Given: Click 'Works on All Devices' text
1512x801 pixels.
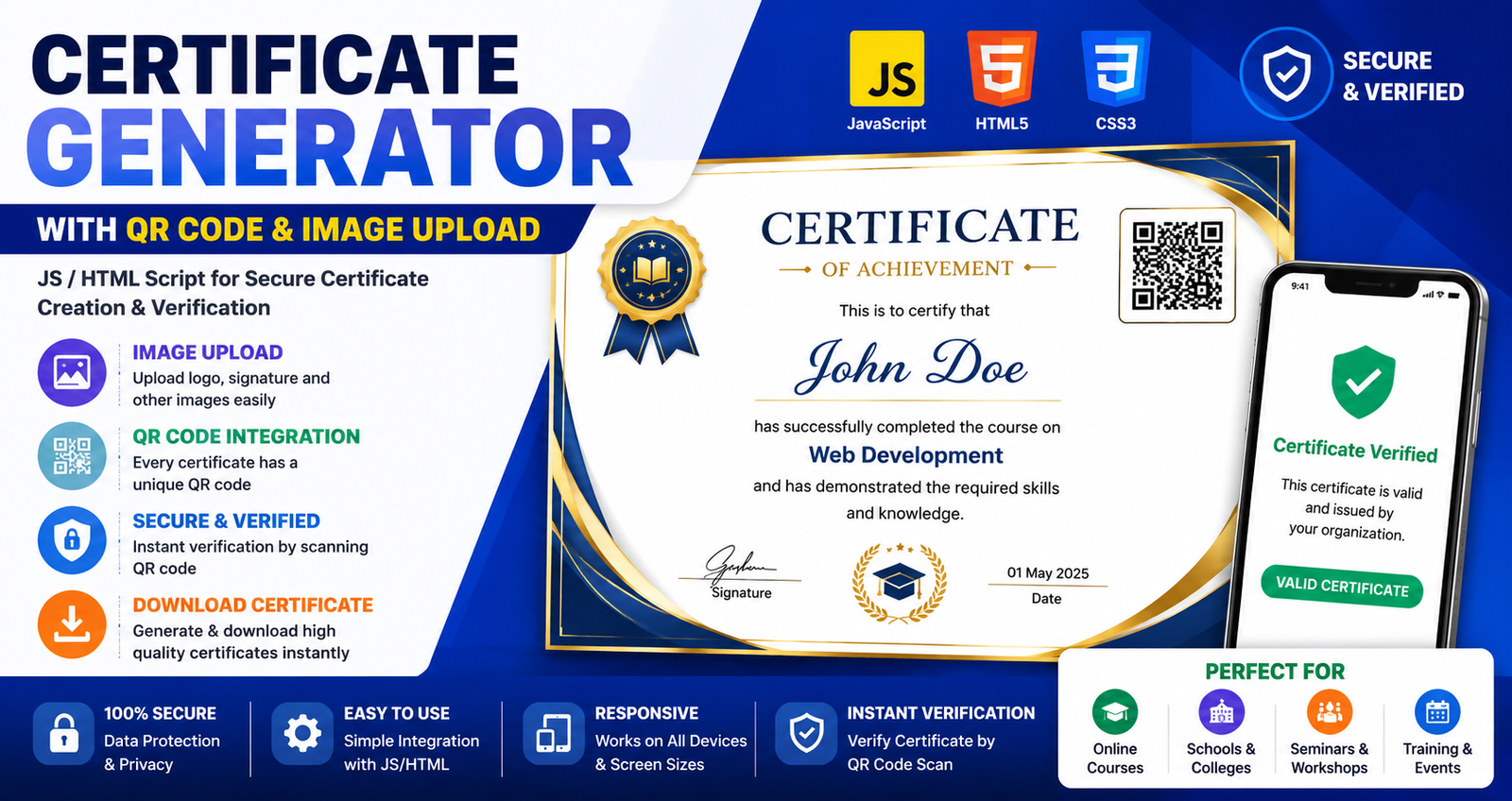Looking at the screenshot, I should pyautogui.click(x=671, y=741).
